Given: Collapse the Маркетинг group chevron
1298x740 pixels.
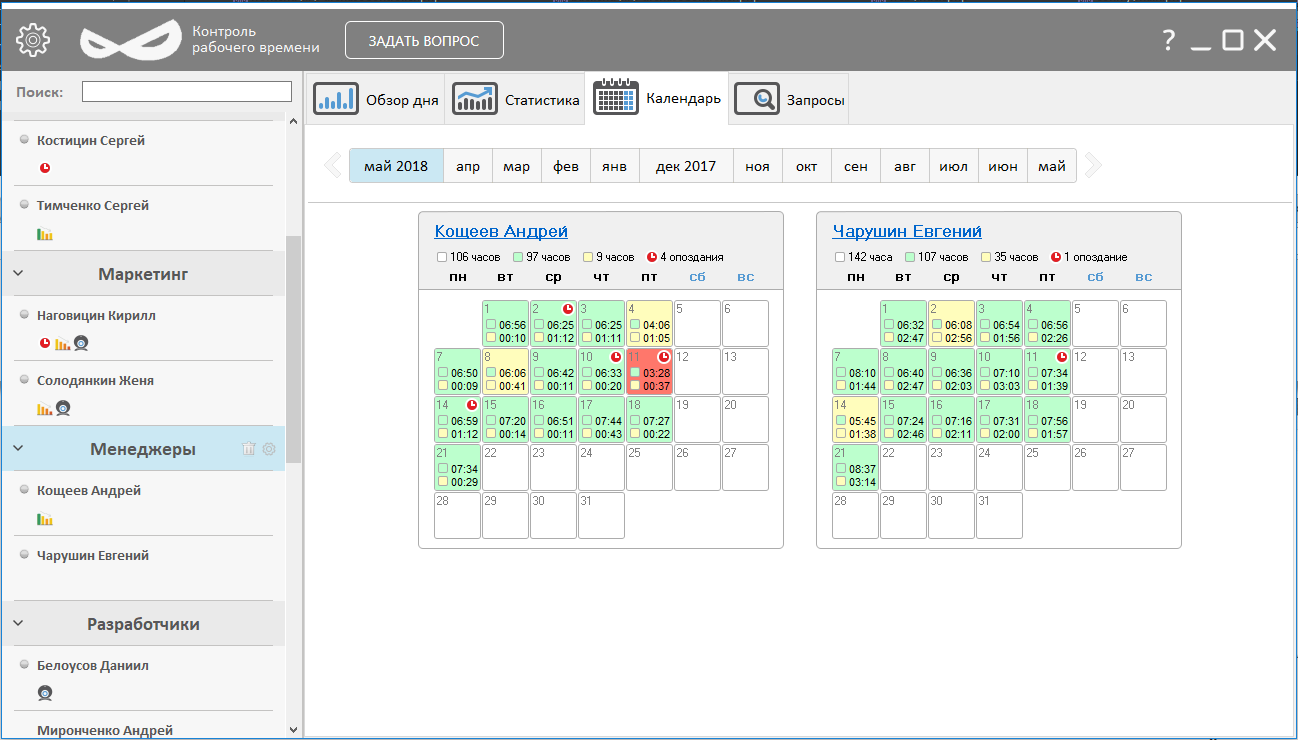Looking at the screenshot, I should click(18, 273).
